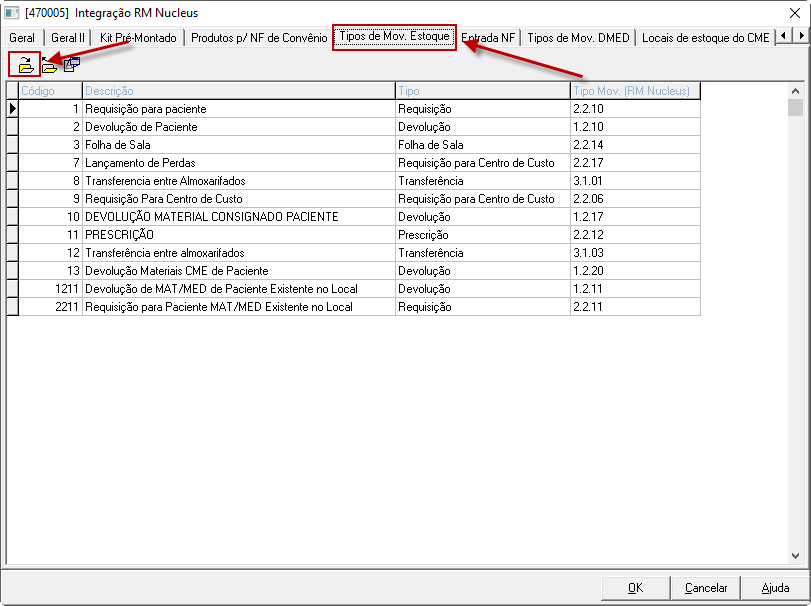This screenshot has width=811, height=606.
Task: Click the copy-documents icon in the toolbar
Action: click(72, 65)
